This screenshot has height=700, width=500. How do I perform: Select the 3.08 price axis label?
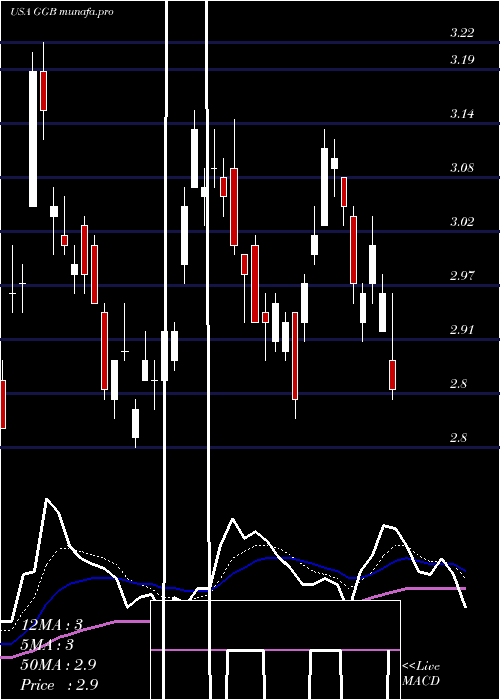click(462, 168)
